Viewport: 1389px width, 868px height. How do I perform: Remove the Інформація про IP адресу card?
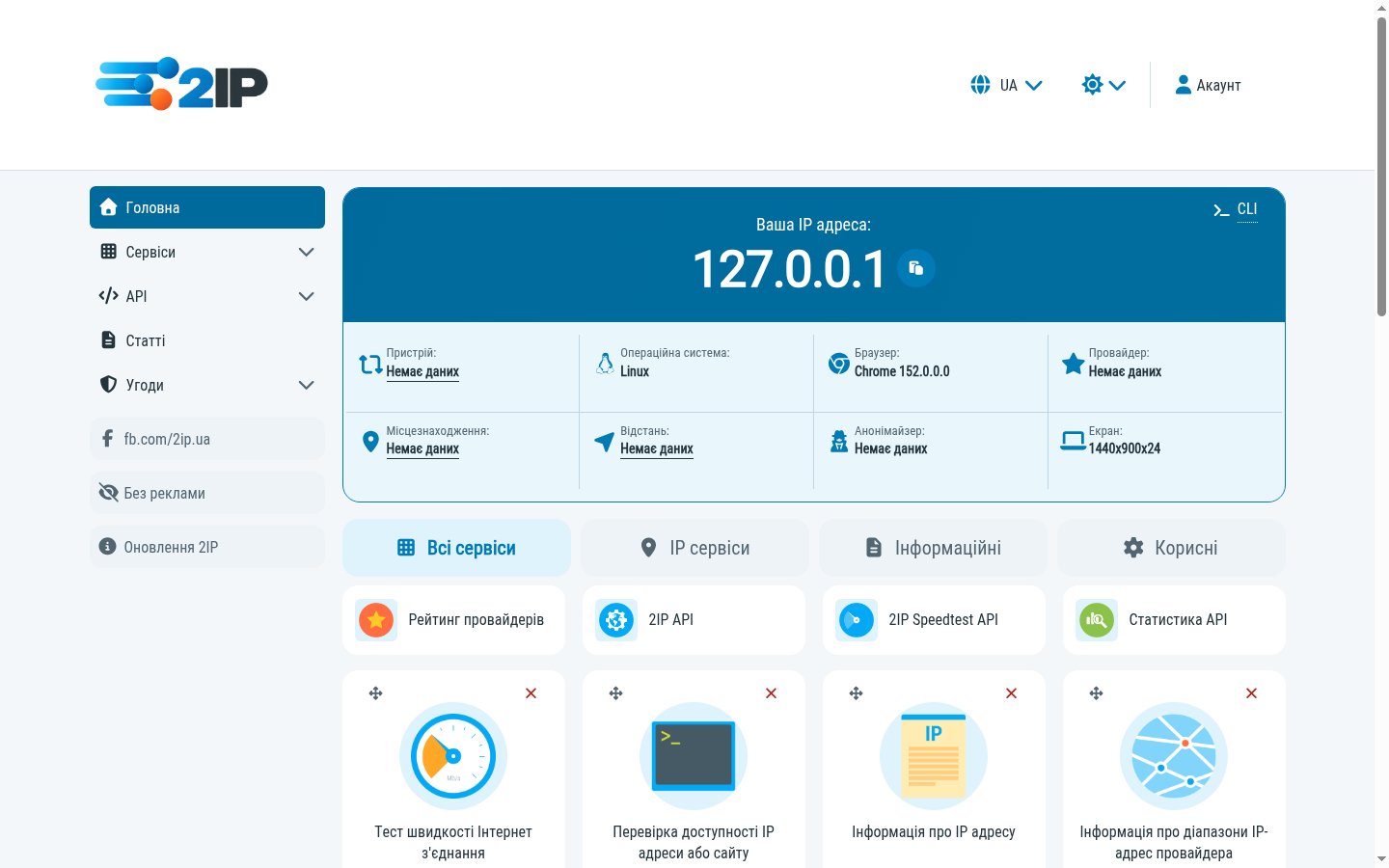[1011, 693]
